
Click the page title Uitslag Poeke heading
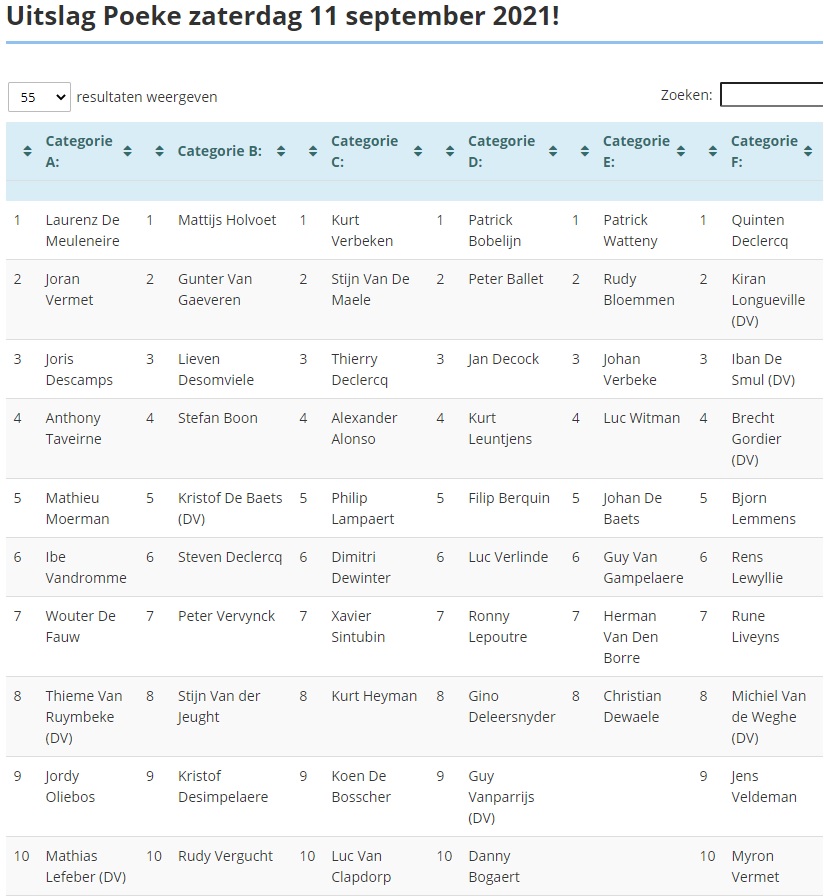[283, 16]
